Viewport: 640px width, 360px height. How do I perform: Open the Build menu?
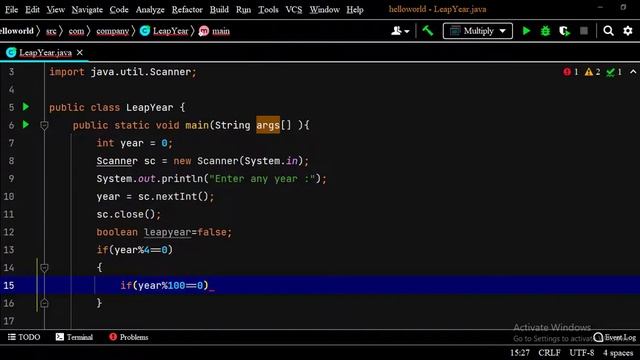coord(219,9)
